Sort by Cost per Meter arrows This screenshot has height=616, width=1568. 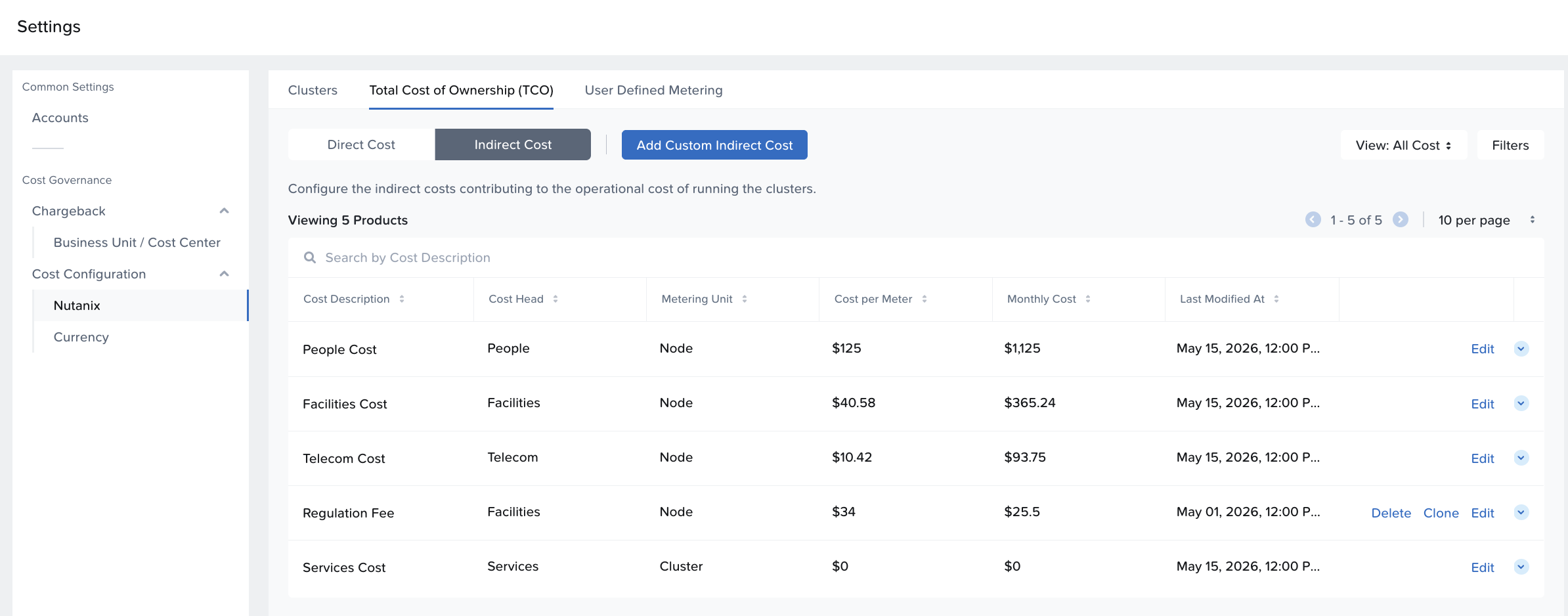(x=925, y=299)
